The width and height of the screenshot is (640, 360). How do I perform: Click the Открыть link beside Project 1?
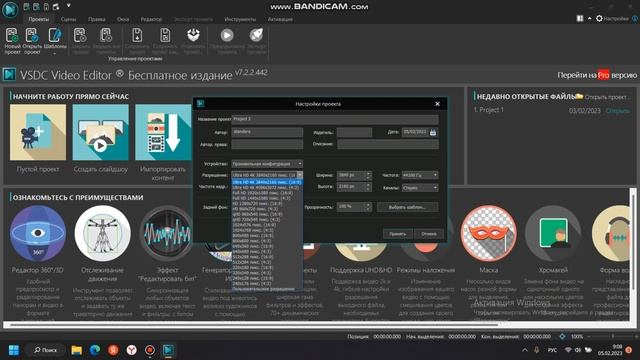click(x=618, y=111)
